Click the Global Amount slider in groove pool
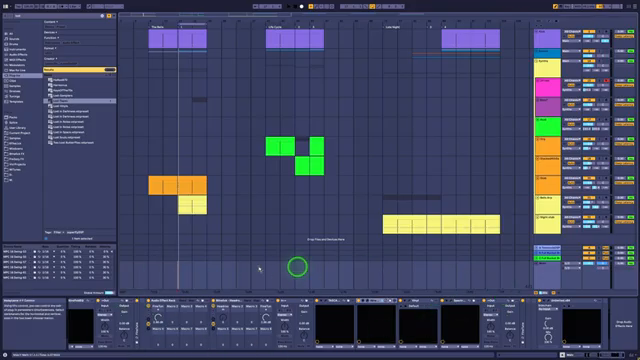Viewport: 640px width, 360px height. click(109, 293)
